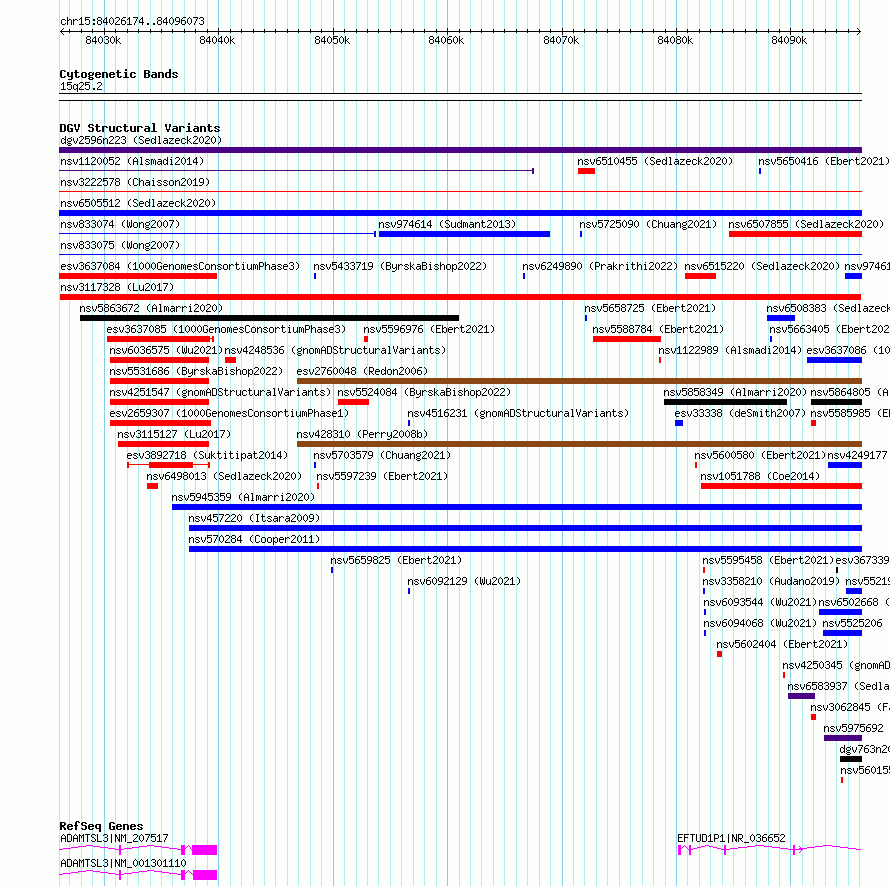890x886 pixels.
Task: Open nsv4251547 (gnomADStructuralVariants) label
Action: click(220, 392)
